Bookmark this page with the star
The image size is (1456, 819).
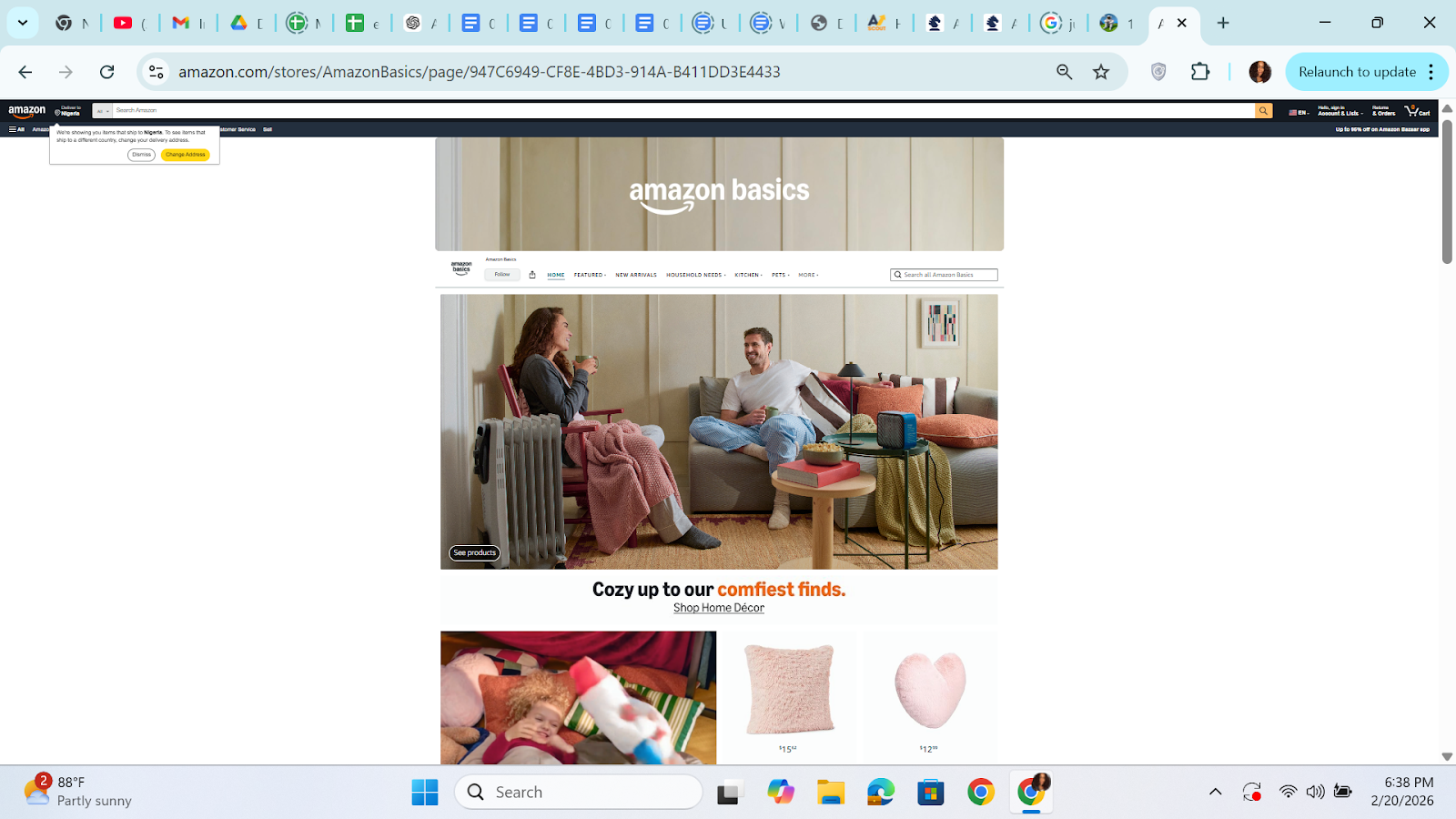pos(1101,72)
